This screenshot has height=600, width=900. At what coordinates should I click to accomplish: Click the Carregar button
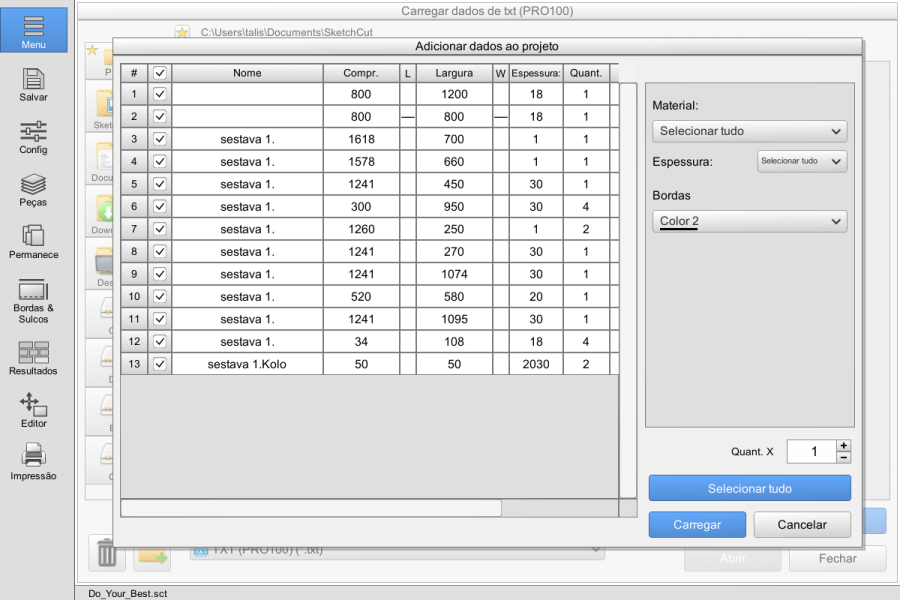(697, 525)
